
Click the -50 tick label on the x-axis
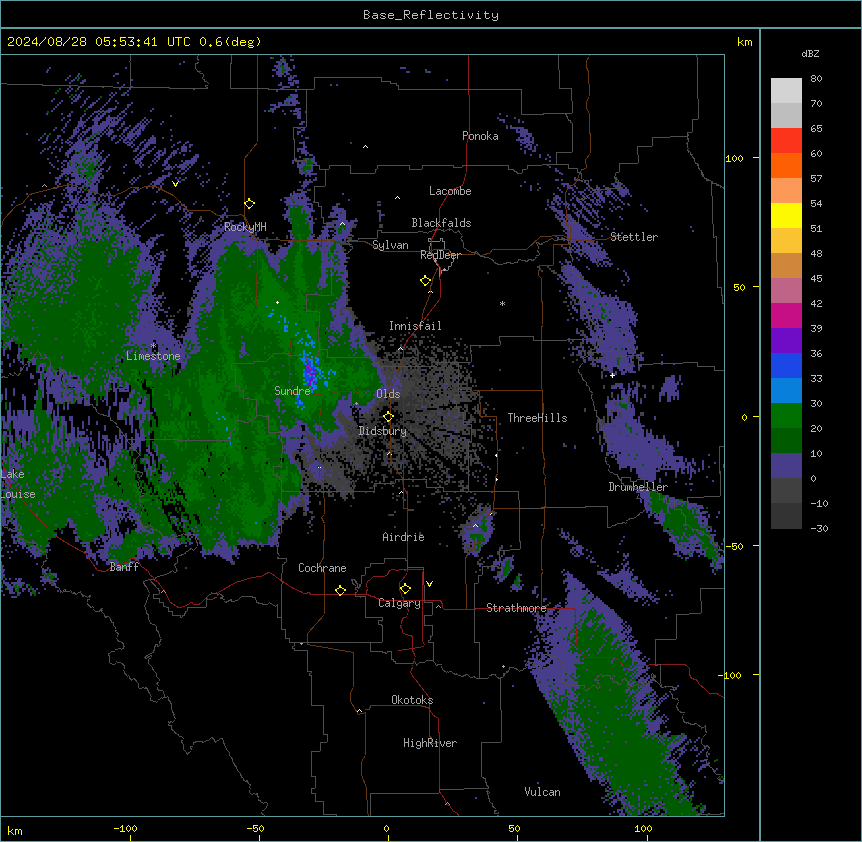255,828
